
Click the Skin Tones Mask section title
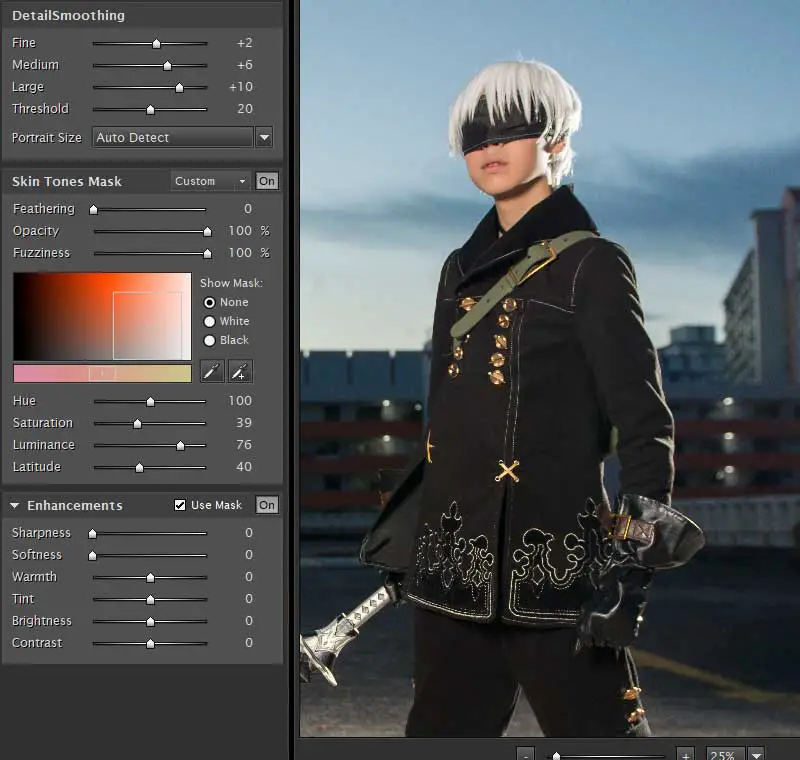click(67, 182)
